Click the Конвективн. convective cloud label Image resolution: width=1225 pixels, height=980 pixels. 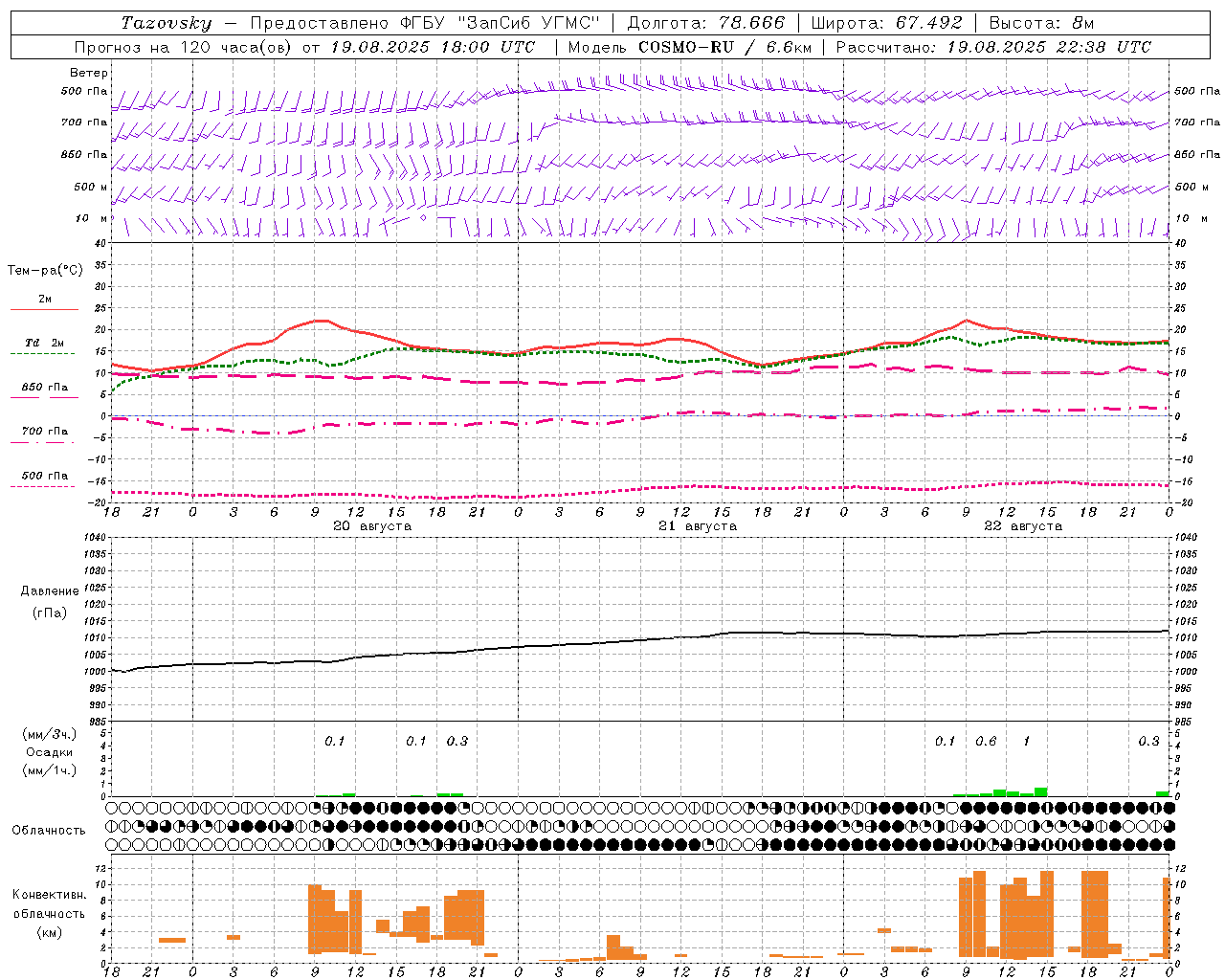click(x=50, y=895)
